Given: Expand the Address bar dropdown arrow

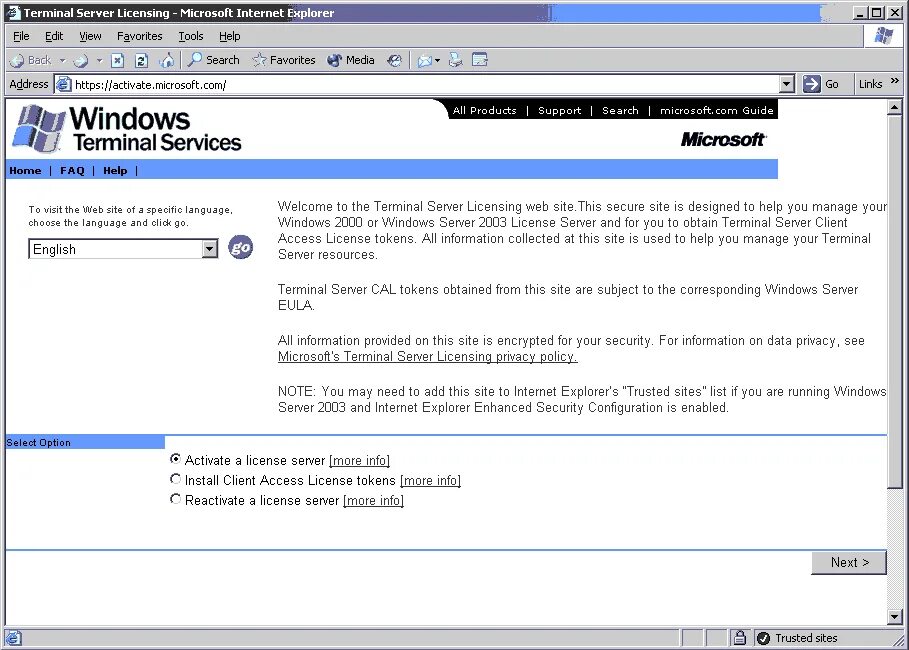Looking at the screenshot, I should (786, 85).
